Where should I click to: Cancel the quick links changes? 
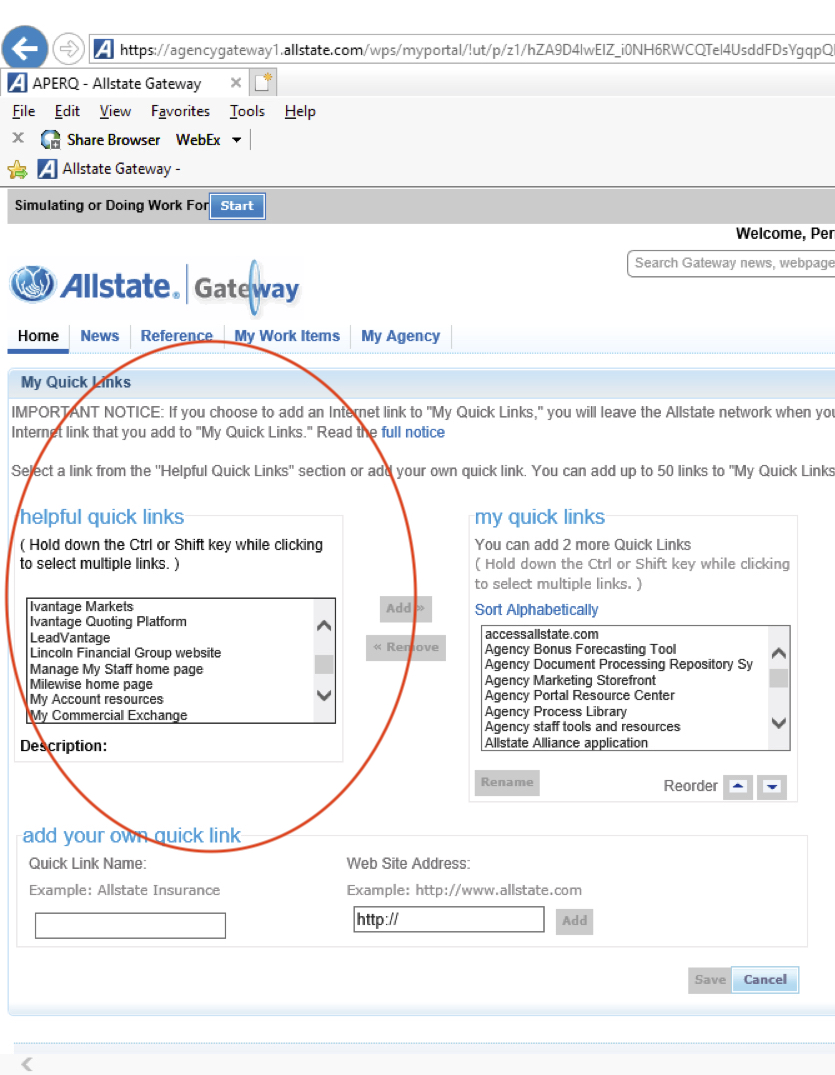[x=764, y=979]
